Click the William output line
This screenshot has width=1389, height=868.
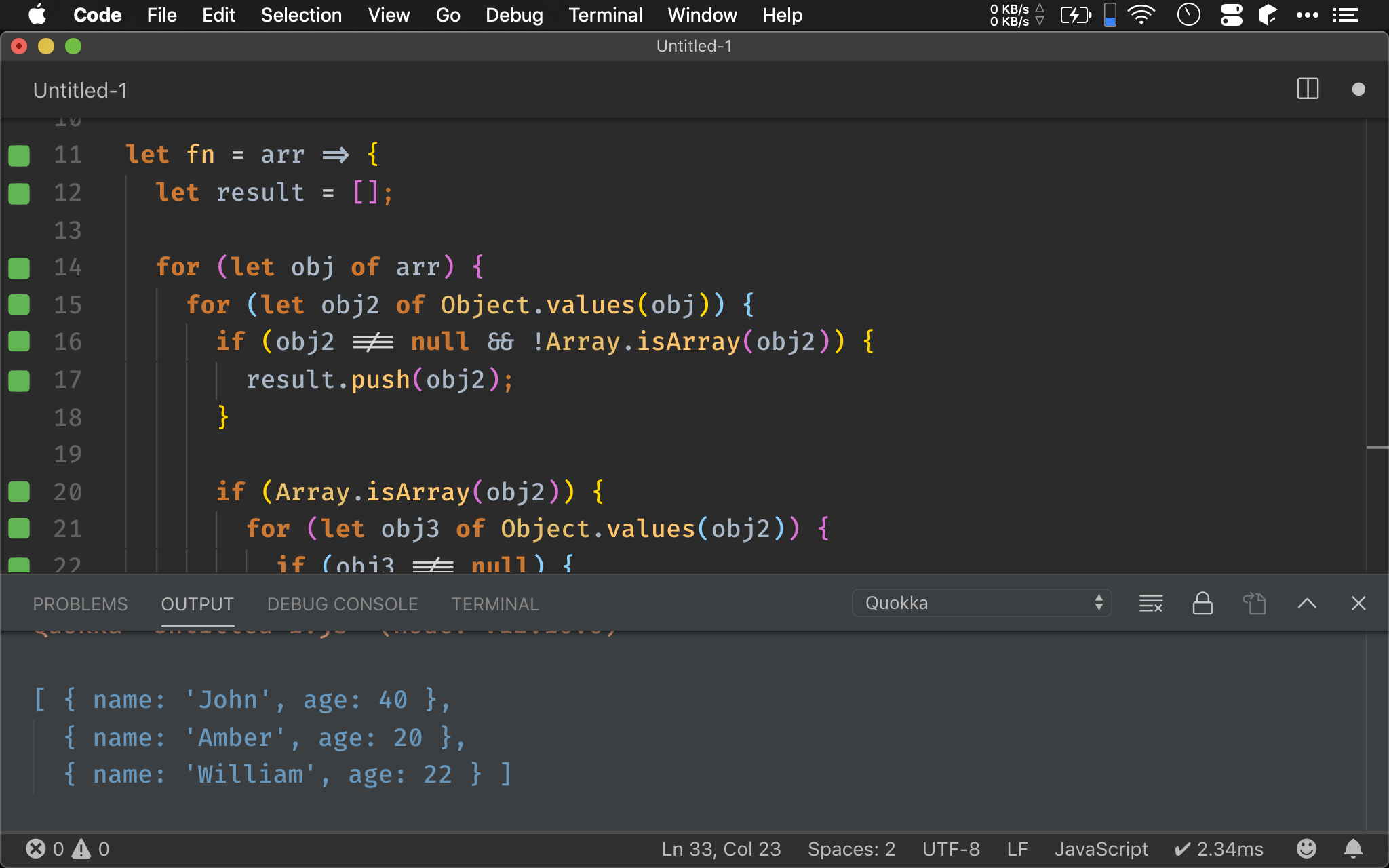point(288,774)
